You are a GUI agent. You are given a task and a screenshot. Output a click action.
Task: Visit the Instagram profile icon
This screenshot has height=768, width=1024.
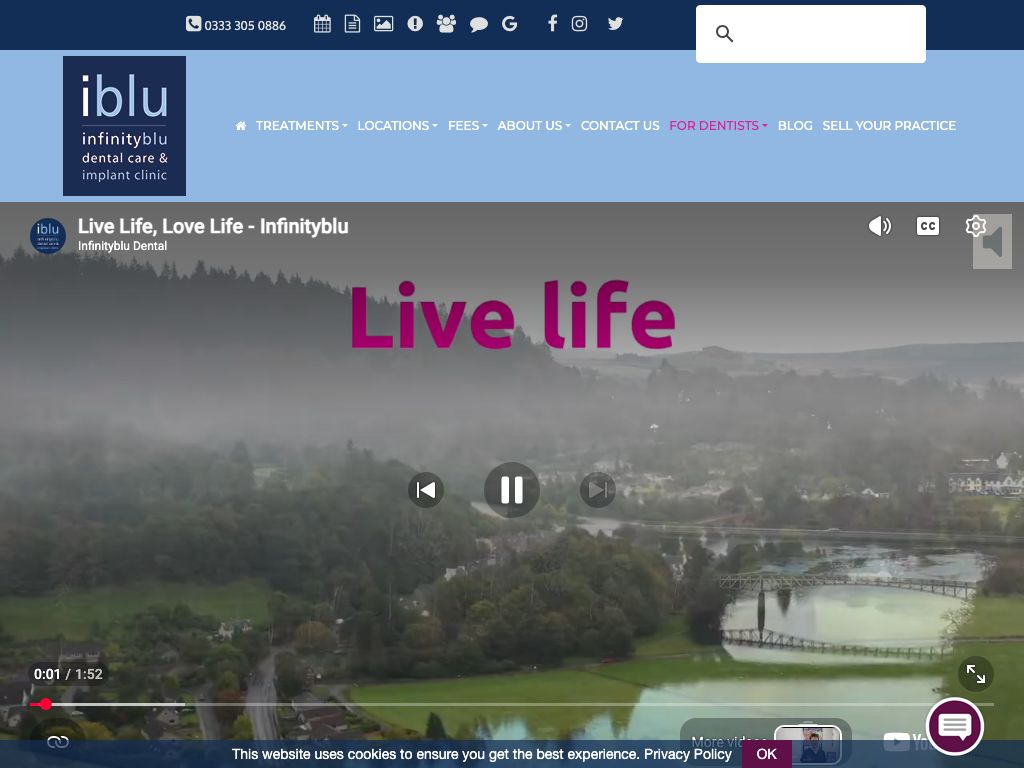tap(579, 24)
